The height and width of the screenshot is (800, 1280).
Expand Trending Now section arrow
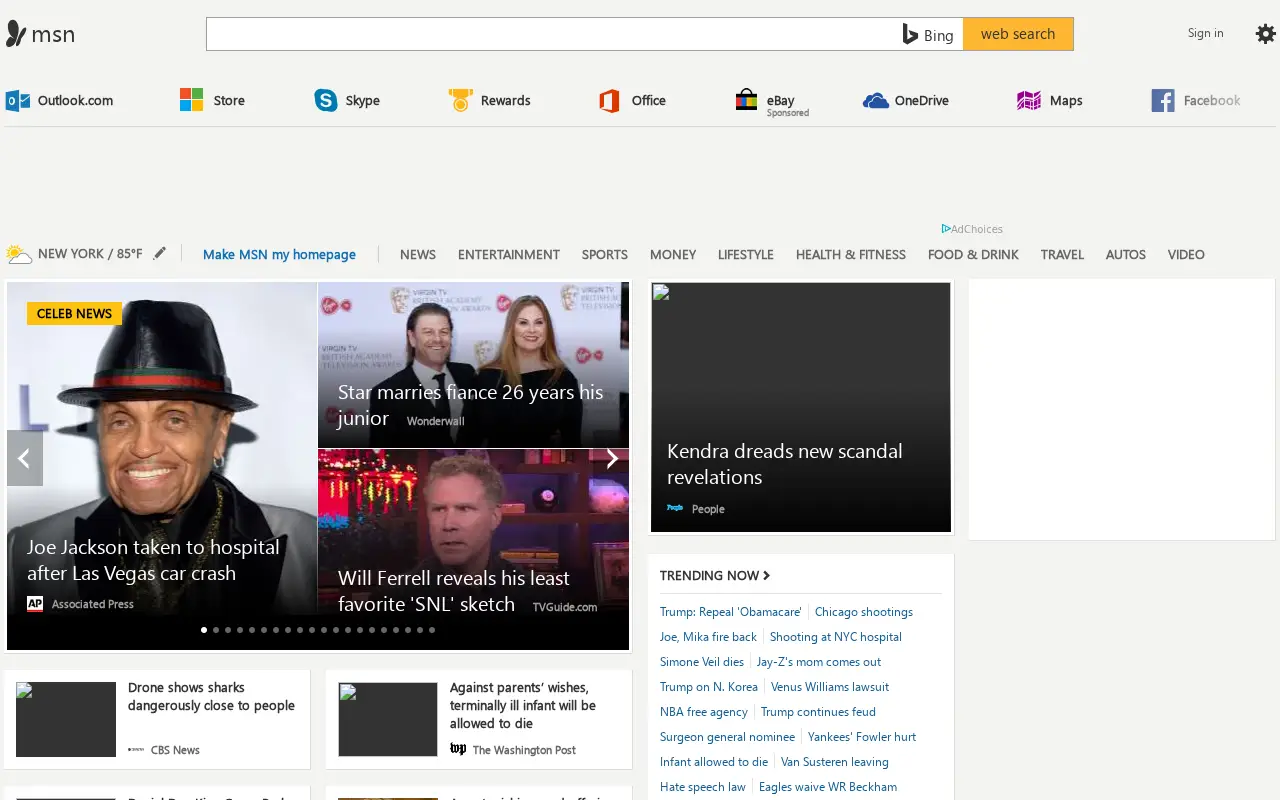[x=766, y=575]
